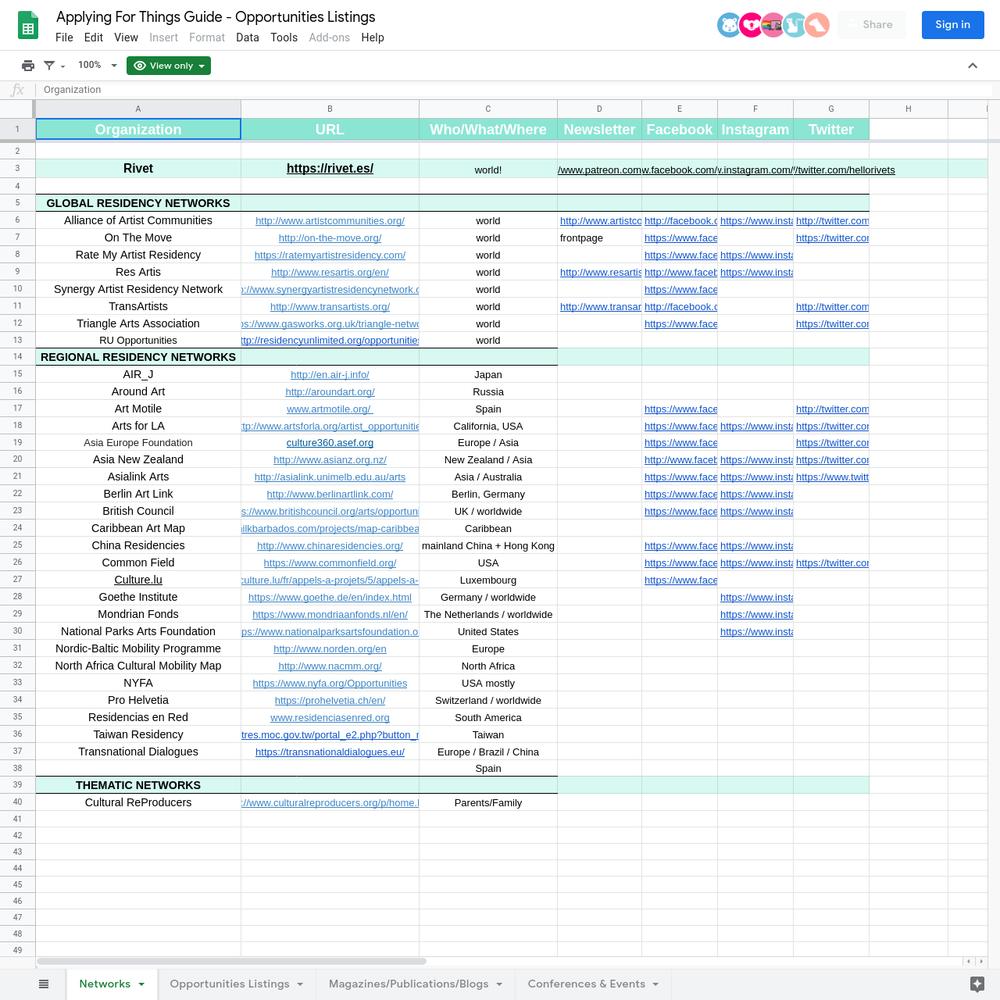1000x1000 pixels.
Task: Open the resartis.org URL link
Action: tap(330, 272)
